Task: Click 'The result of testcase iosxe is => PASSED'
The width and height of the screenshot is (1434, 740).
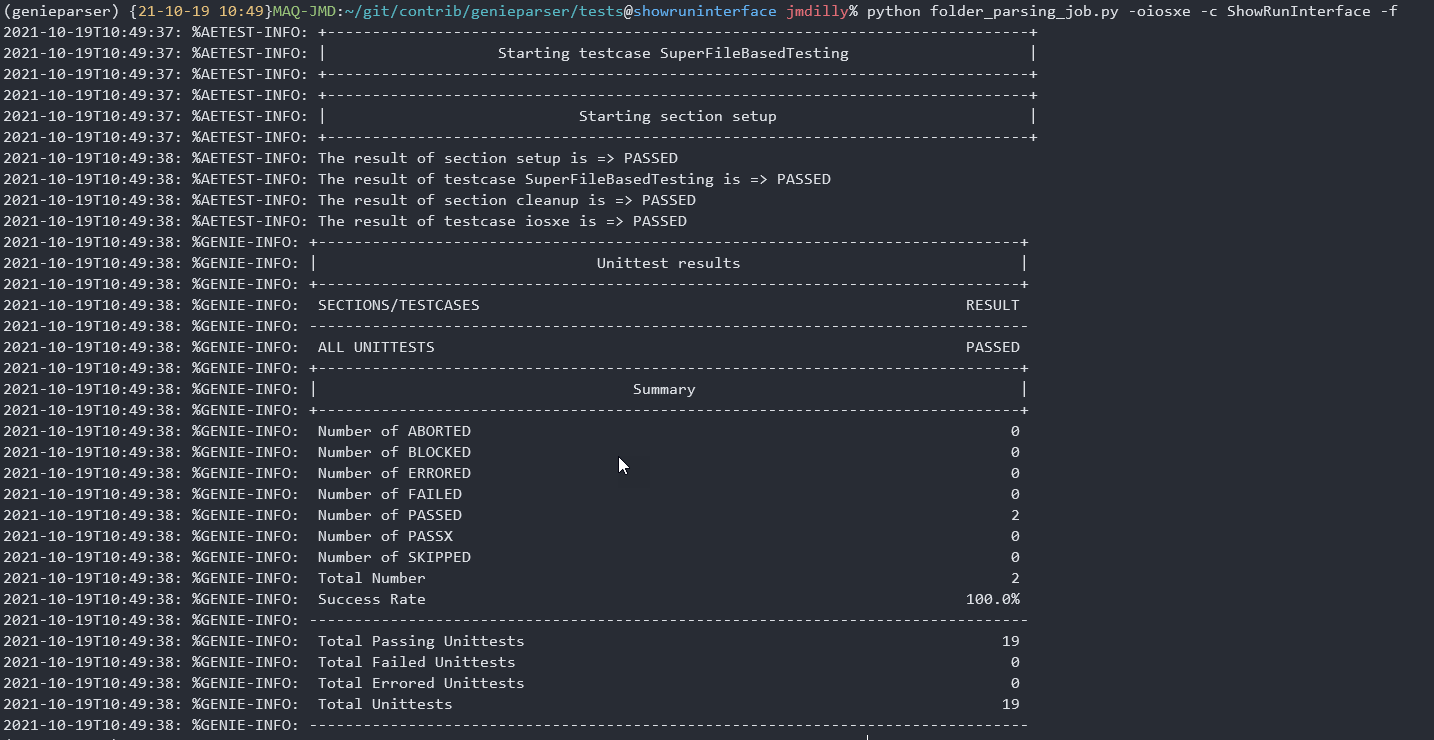Action: [x=502, y=221]
